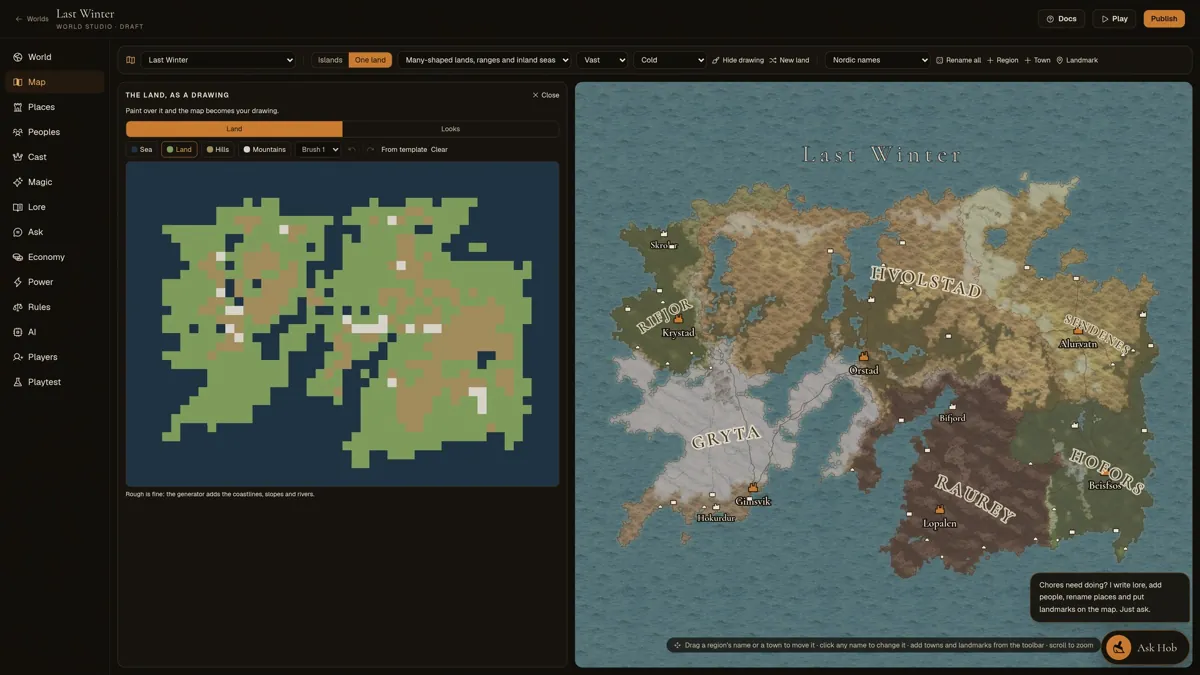This screenshot has height=675, width=1200.
Task: Choose the Mountains paint type
Action: pos(265,149)
